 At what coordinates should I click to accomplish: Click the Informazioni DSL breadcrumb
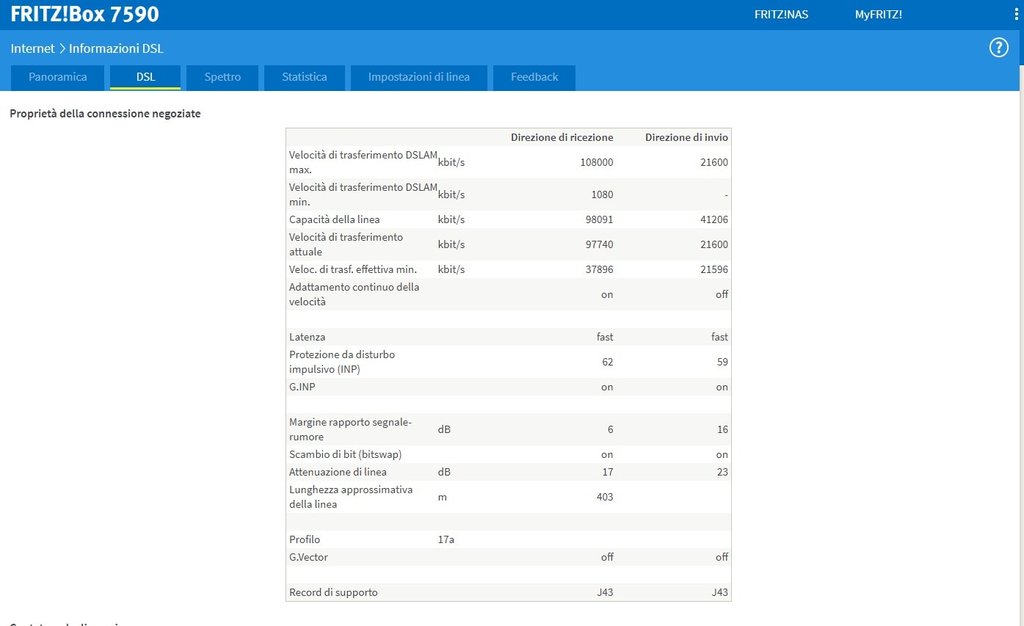116,48
